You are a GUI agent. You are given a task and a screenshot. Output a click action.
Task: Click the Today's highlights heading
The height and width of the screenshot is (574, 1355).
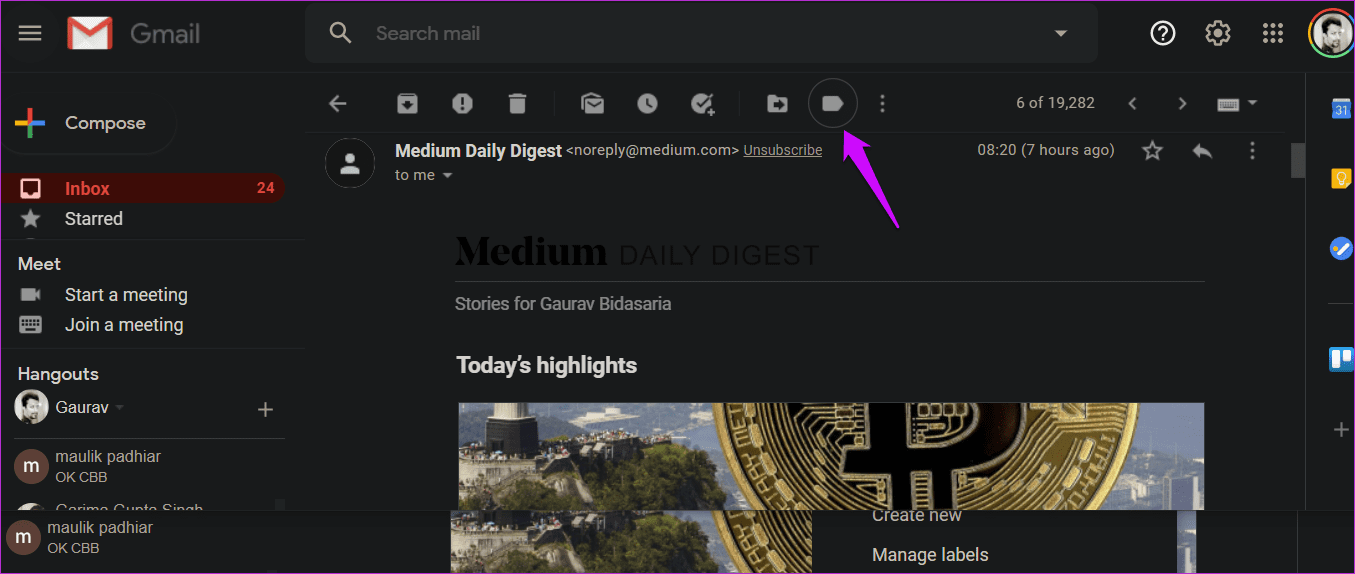(546, 365)
